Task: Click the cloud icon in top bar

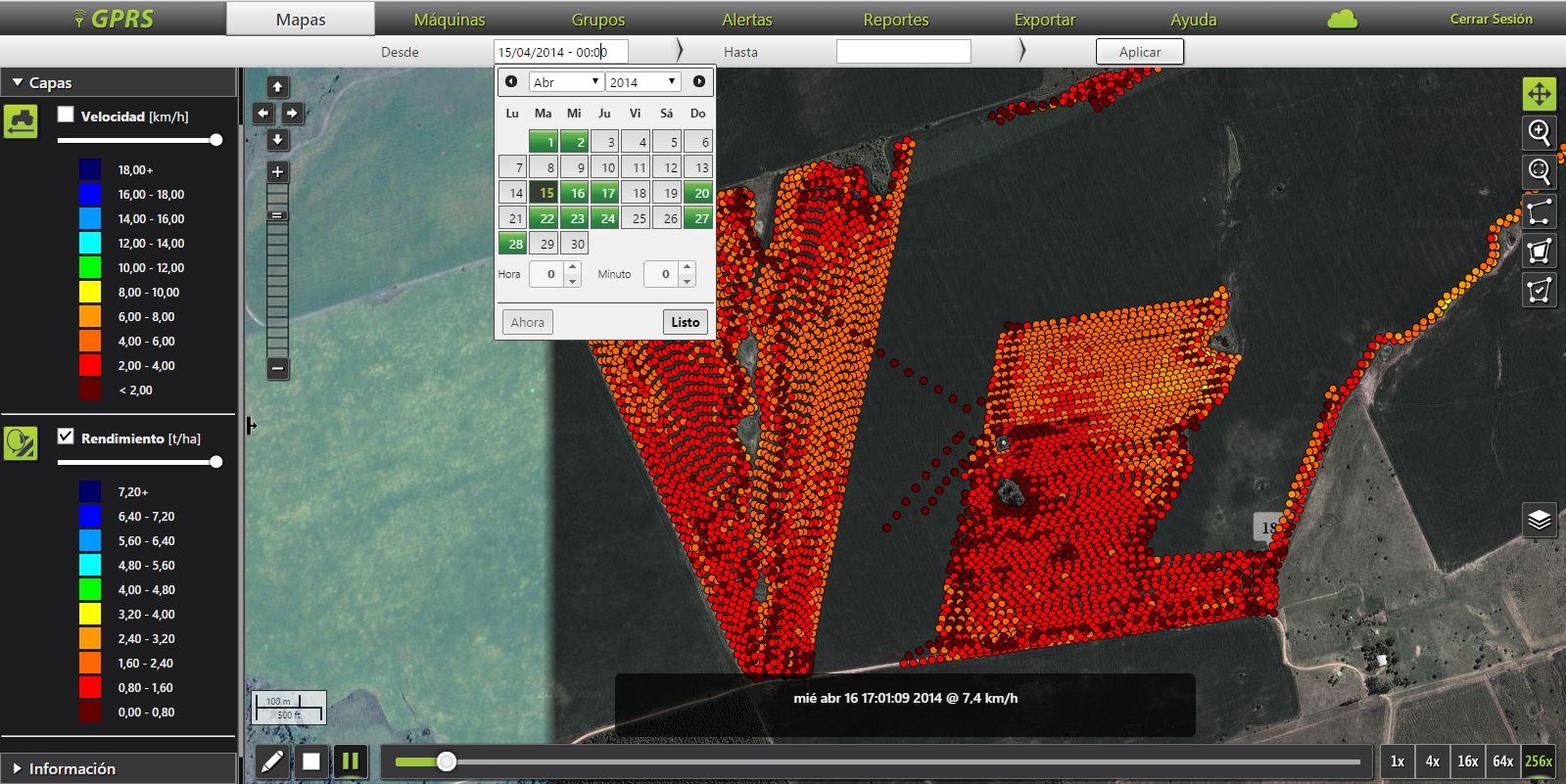Action: [1342, 20]
